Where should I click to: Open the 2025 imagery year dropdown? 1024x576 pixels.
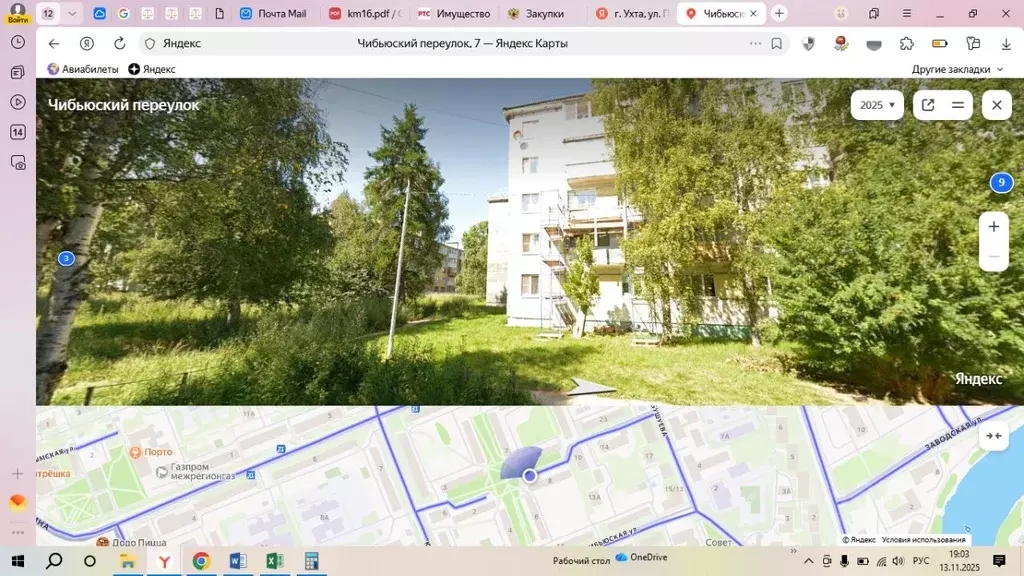[876, 104]
